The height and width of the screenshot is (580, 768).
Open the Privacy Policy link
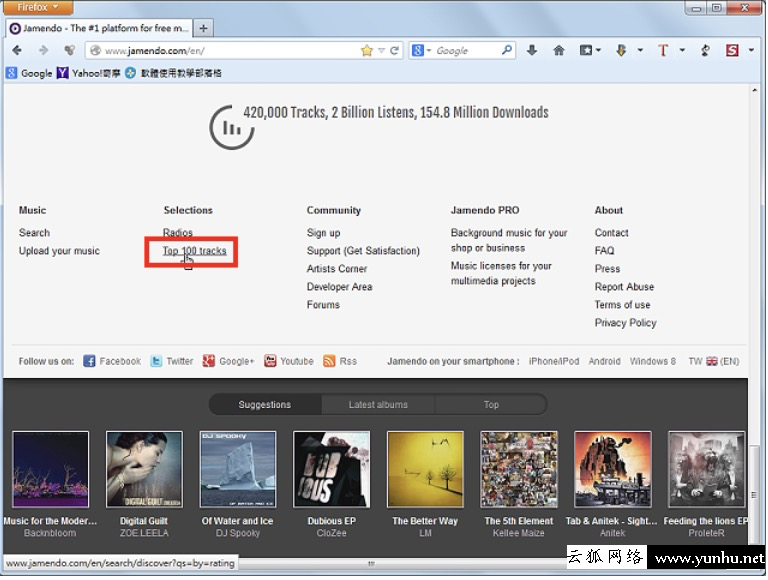(x=625, y=323)
